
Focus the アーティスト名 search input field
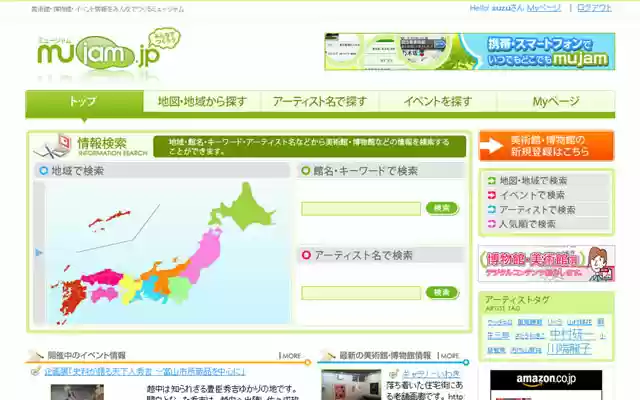click(361, 293)
